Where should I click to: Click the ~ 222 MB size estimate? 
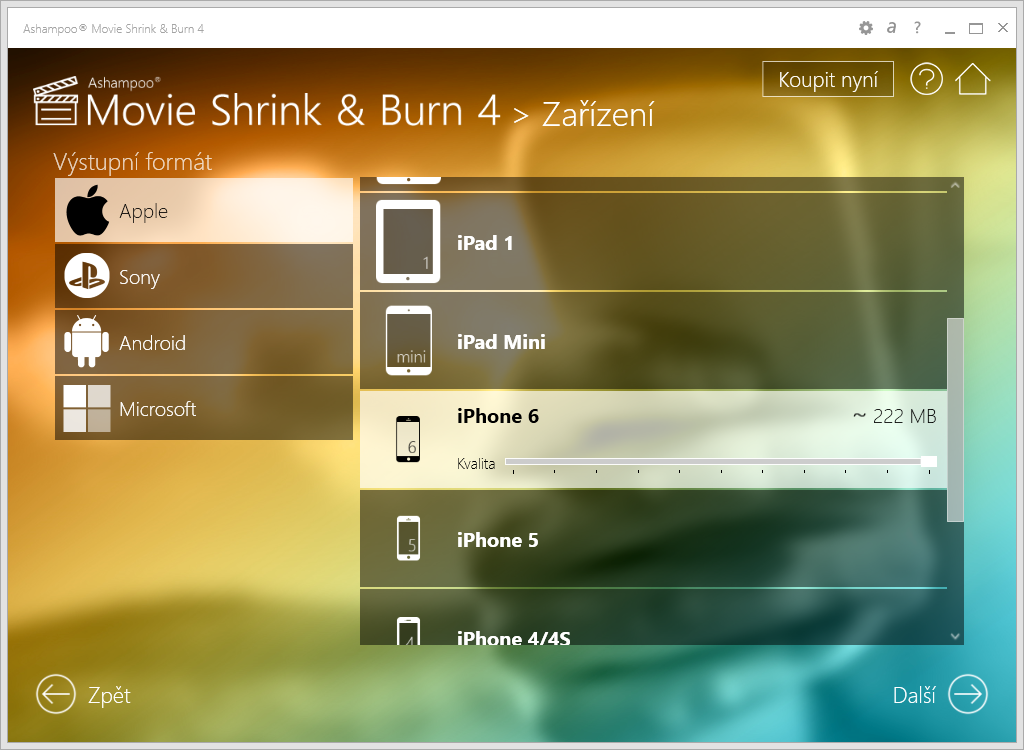[895, 416]
